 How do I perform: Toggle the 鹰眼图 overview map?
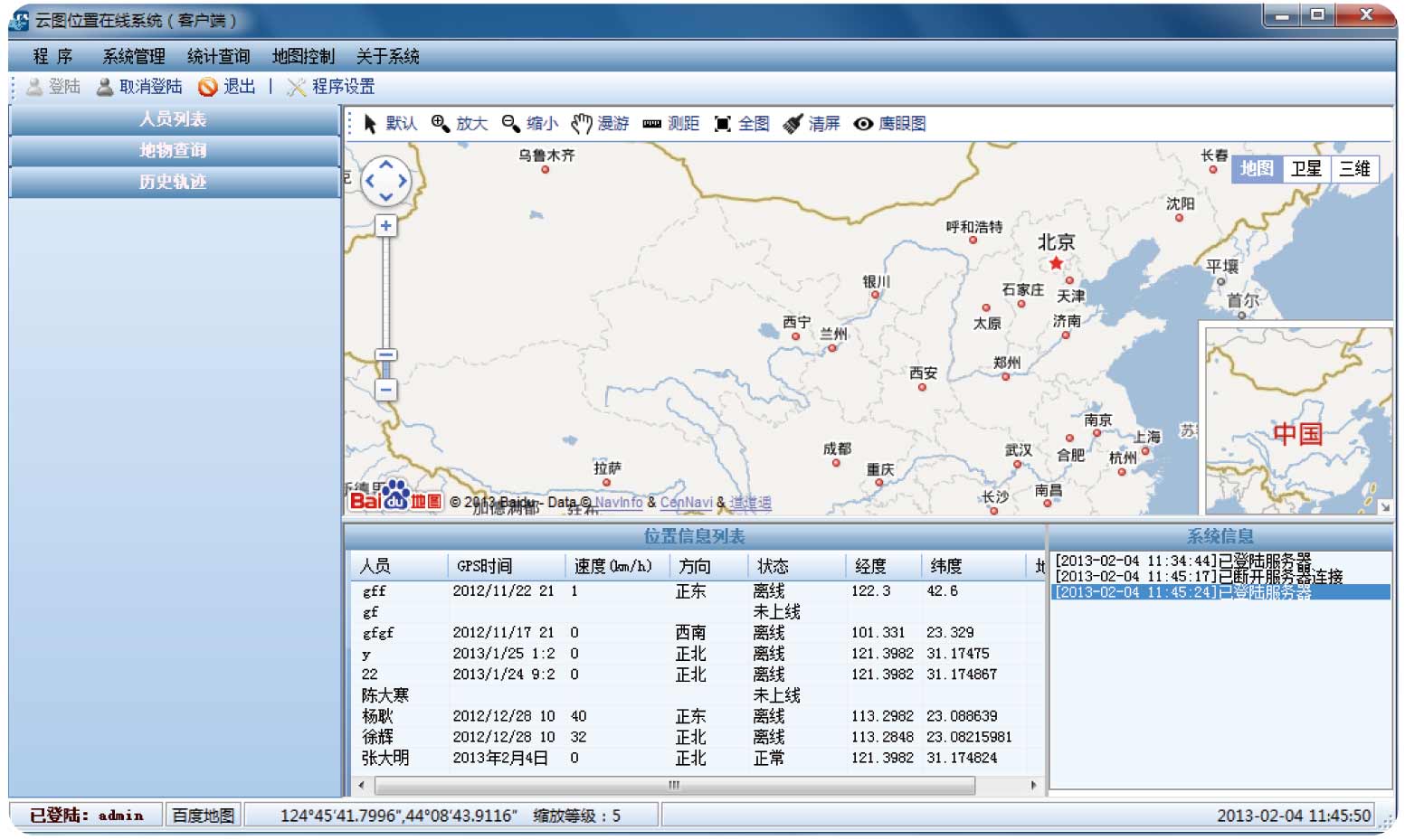(889, 124)
